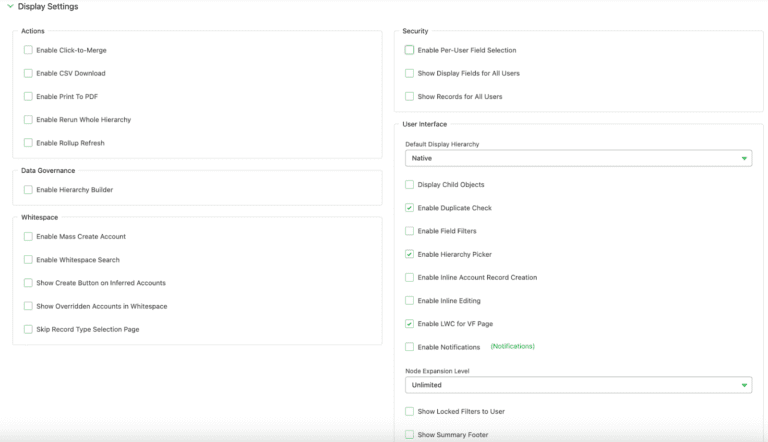The height and width of the screenshot is (442, 768).
Task: Open the Node Expansion Level dropdown
Action: point(578,385)
